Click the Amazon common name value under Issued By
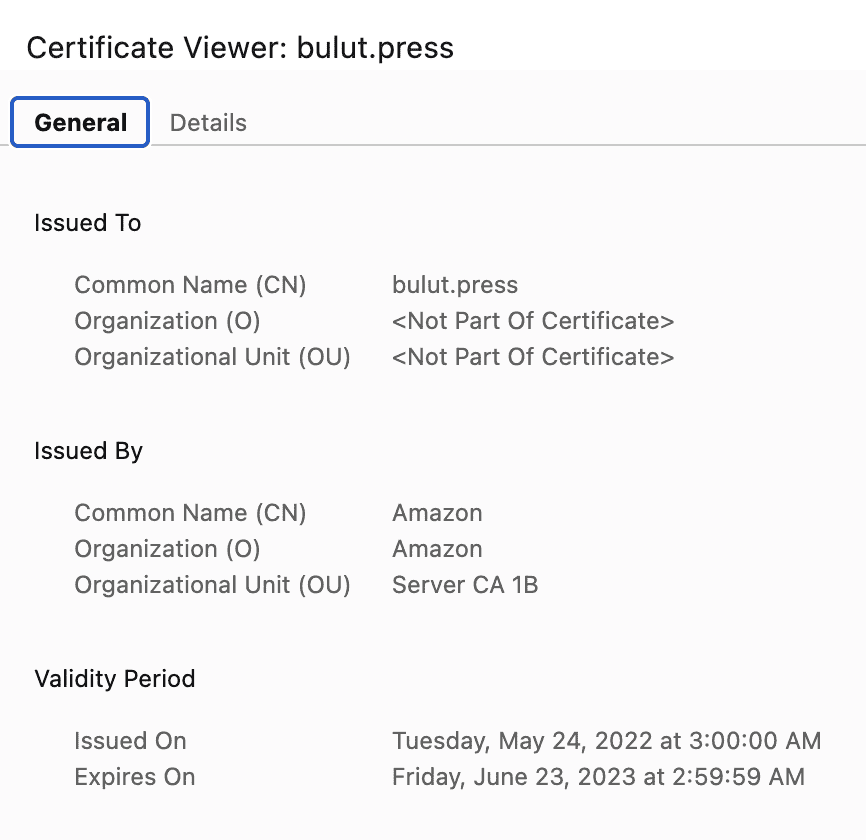The height and width of the screenshot is (840, 866). tap(437, 513)
